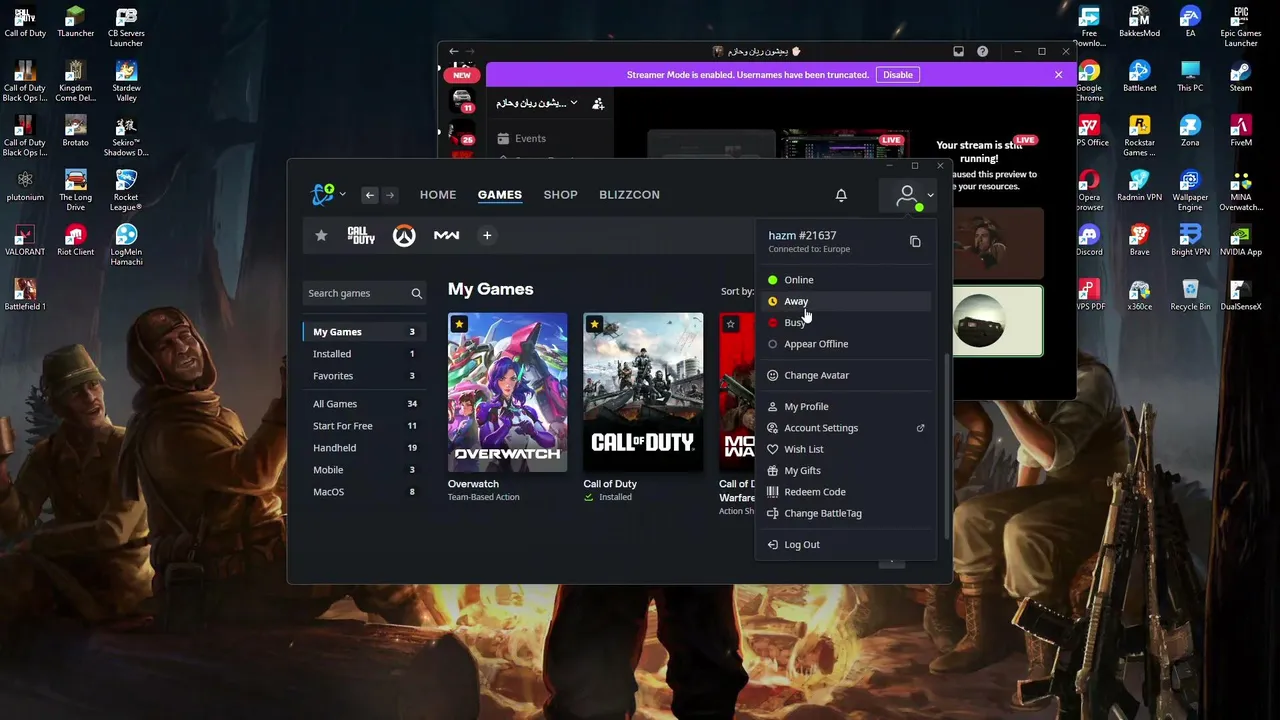1280x720 pixels.
Task: Dismiss the Streamer Mode banner in Discord
Action: [x=1058, y=75]
